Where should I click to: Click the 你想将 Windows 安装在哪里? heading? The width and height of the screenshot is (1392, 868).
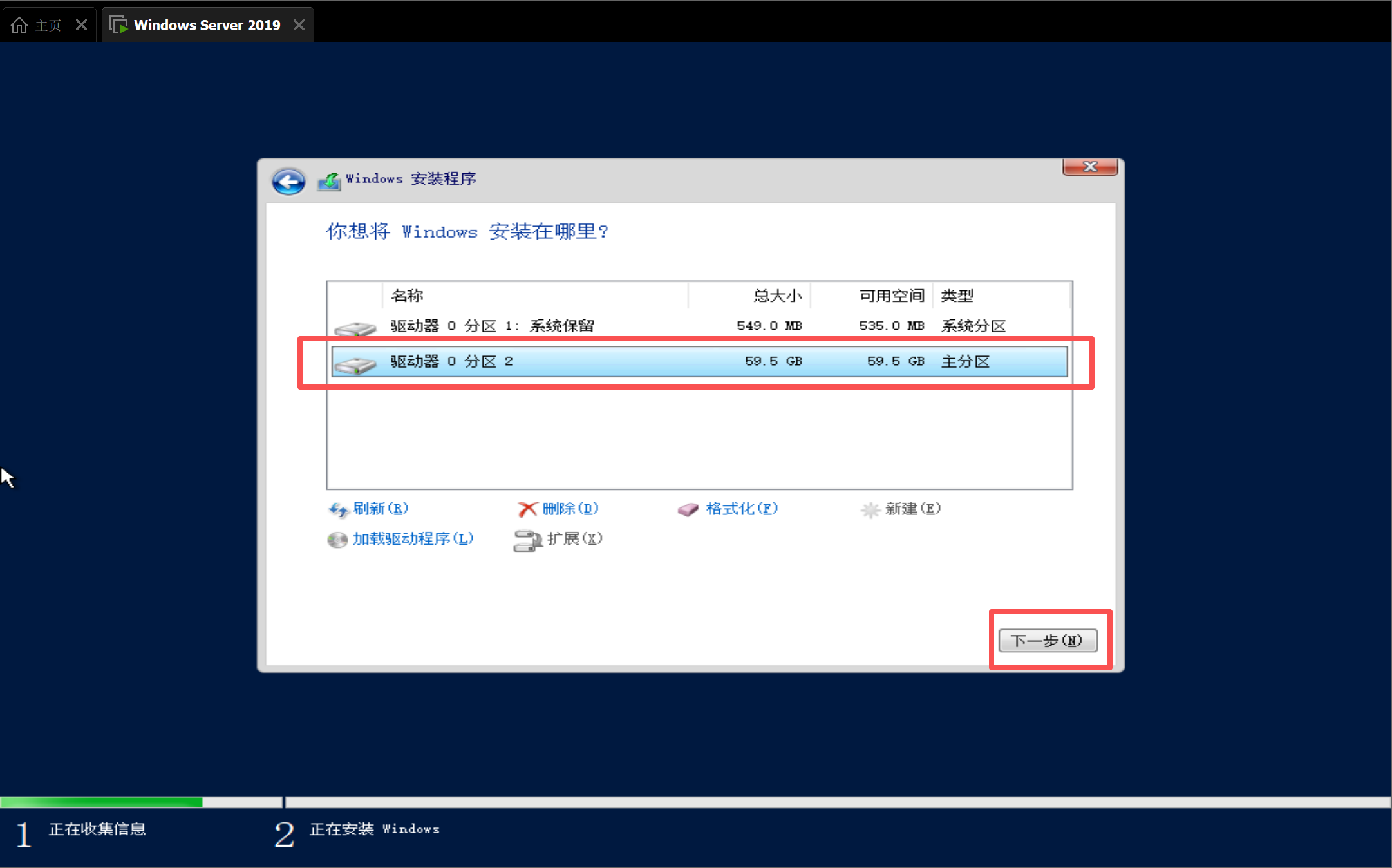coord(467,231)
